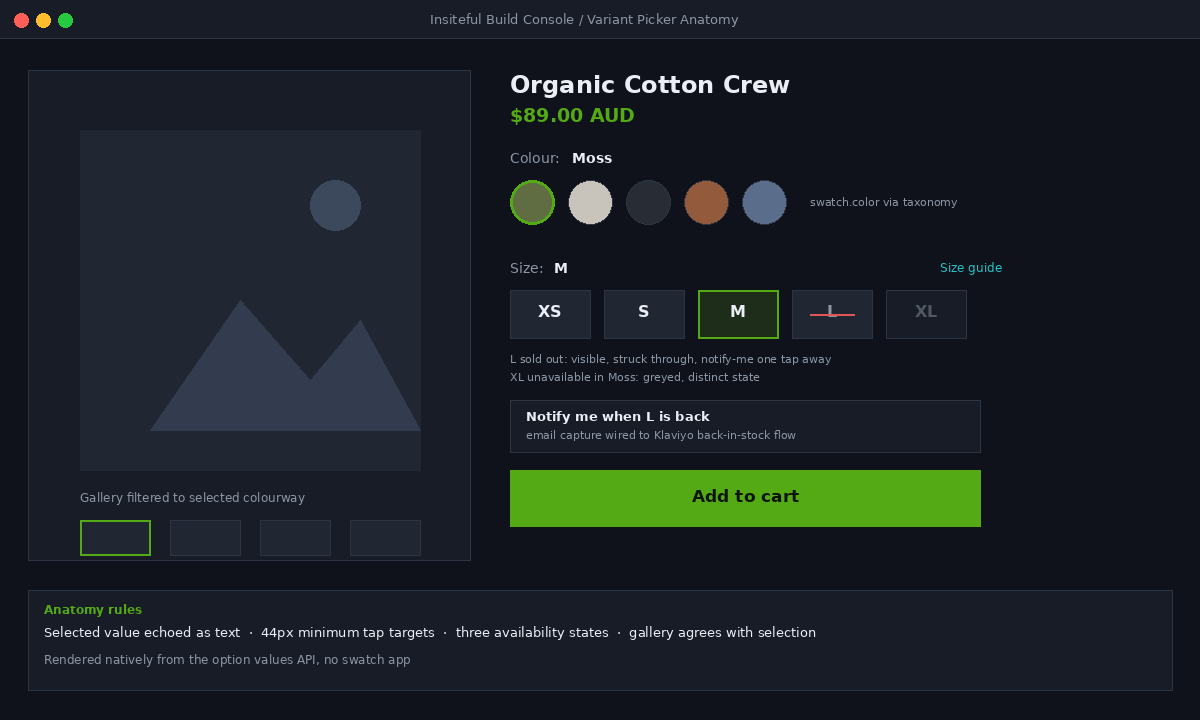Click the Size: M label
This screenshot has height=720, width=1200.
(539, 268)
